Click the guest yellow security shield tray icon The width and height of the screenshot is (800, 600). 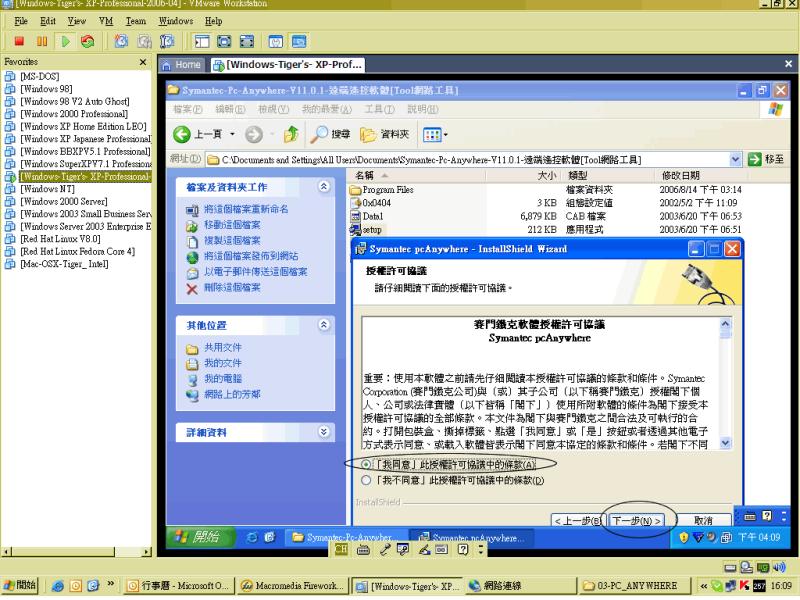[x=684, y=537]
